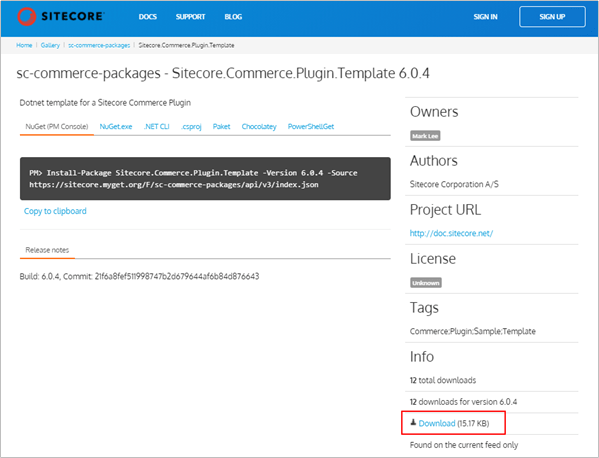Switch to the Chocolatey tab
This screenshot has height=458, width=599.
[259, 126]
